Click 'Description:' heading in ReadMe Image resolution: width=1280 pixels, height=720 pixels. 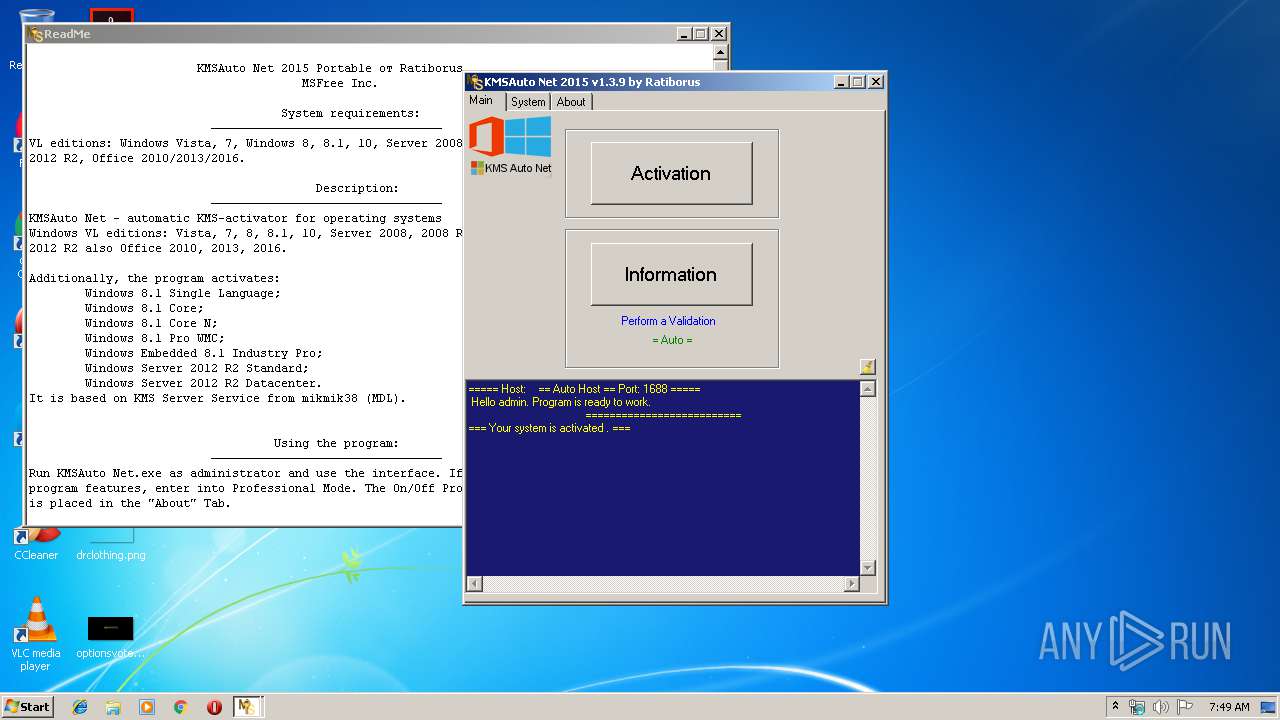click(357, 189)
